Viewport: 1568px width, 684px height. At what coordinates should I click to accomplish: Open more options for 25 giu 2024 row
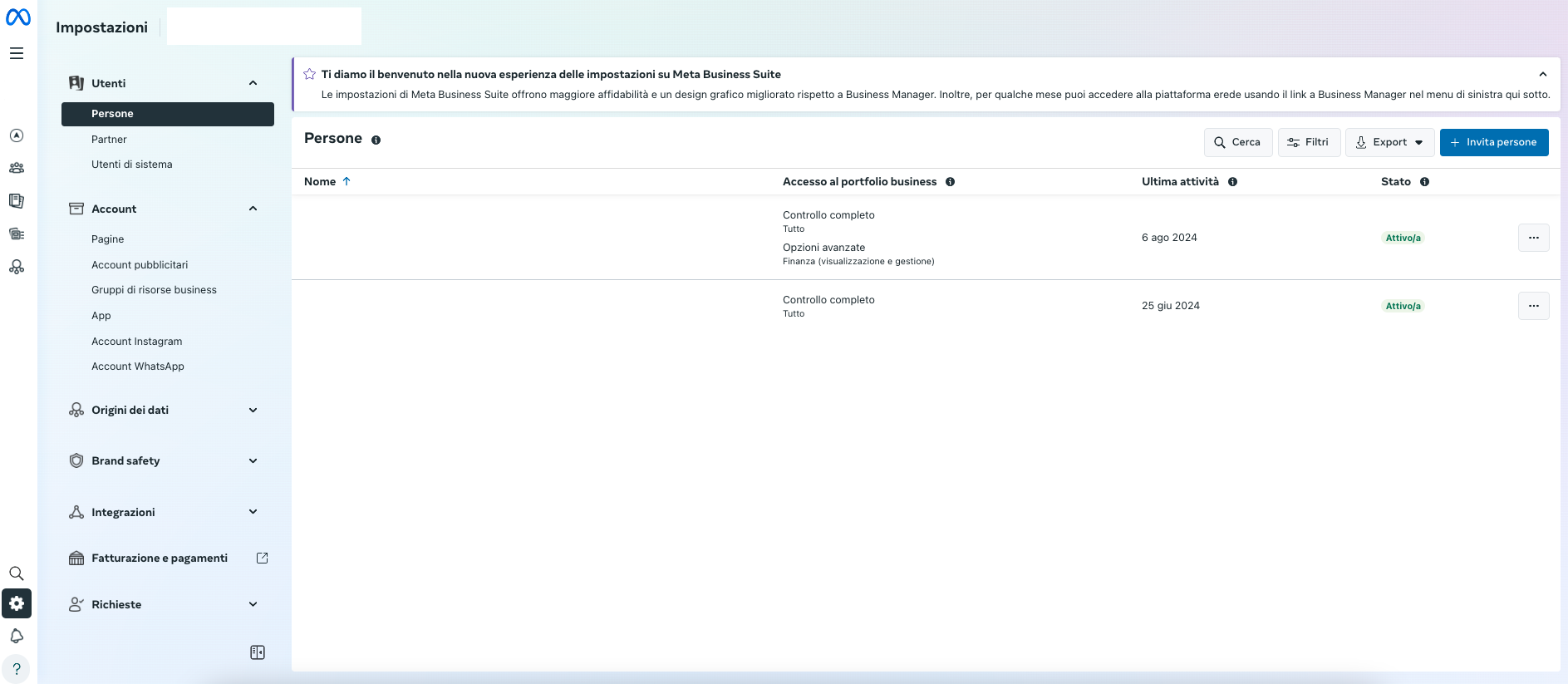coord(1533,306)
